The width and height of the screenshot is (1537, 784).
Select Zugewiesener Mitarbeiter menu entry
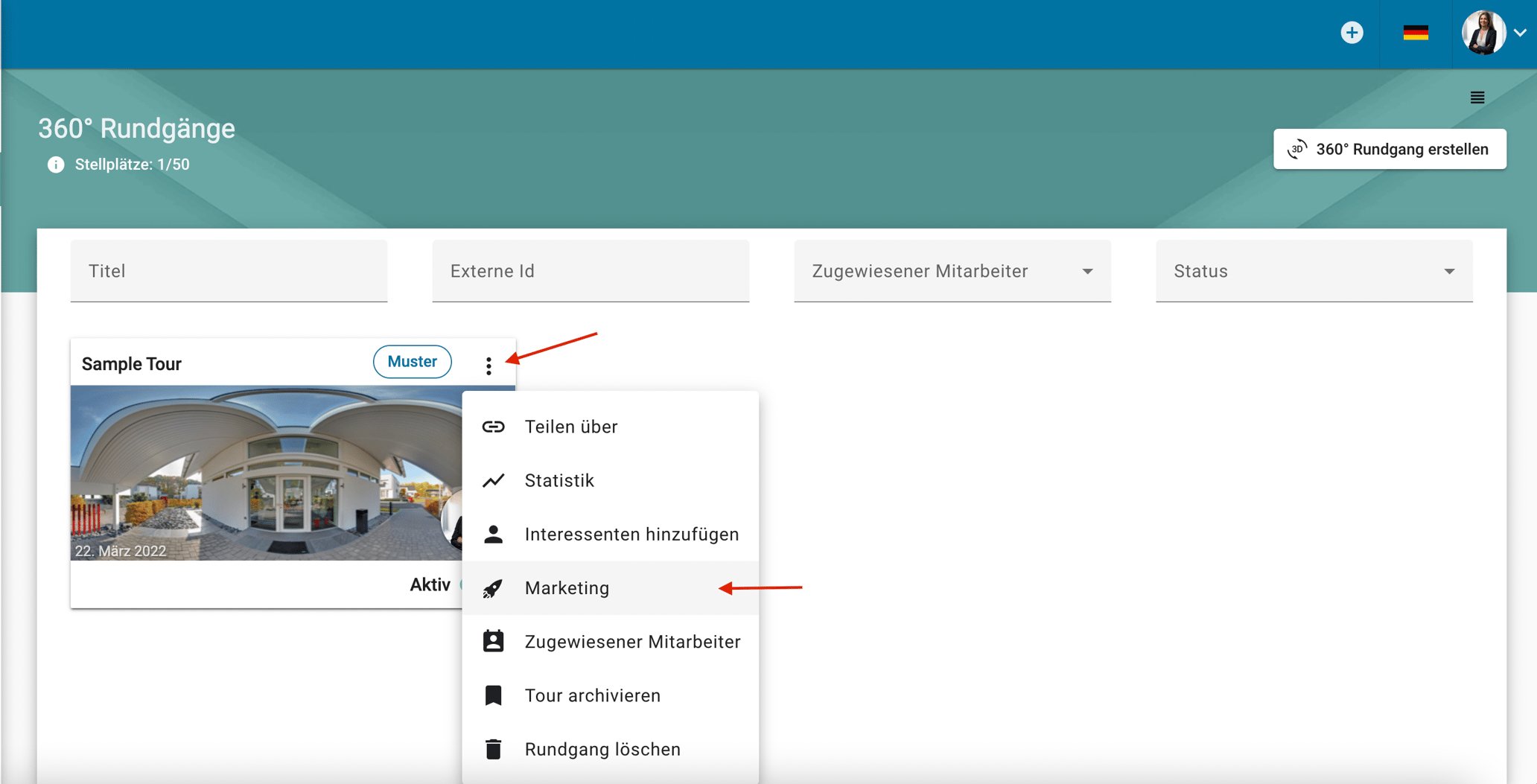(x=631, y=642)
